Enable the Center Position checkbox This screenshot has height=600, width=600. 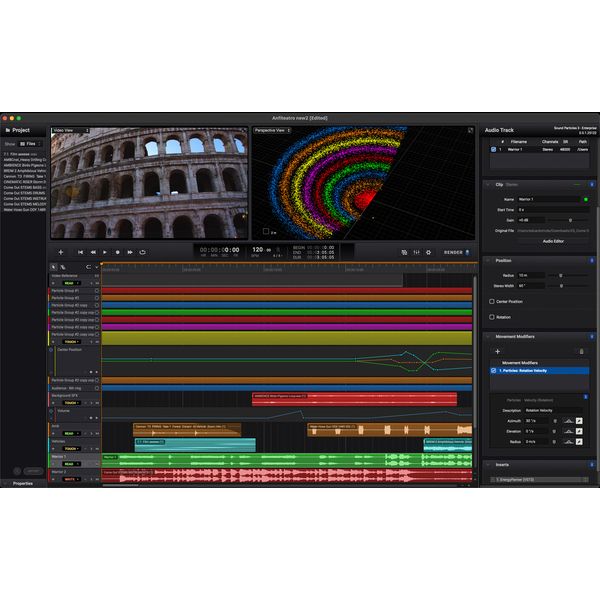pyautogui.click(x=492, y=302)
